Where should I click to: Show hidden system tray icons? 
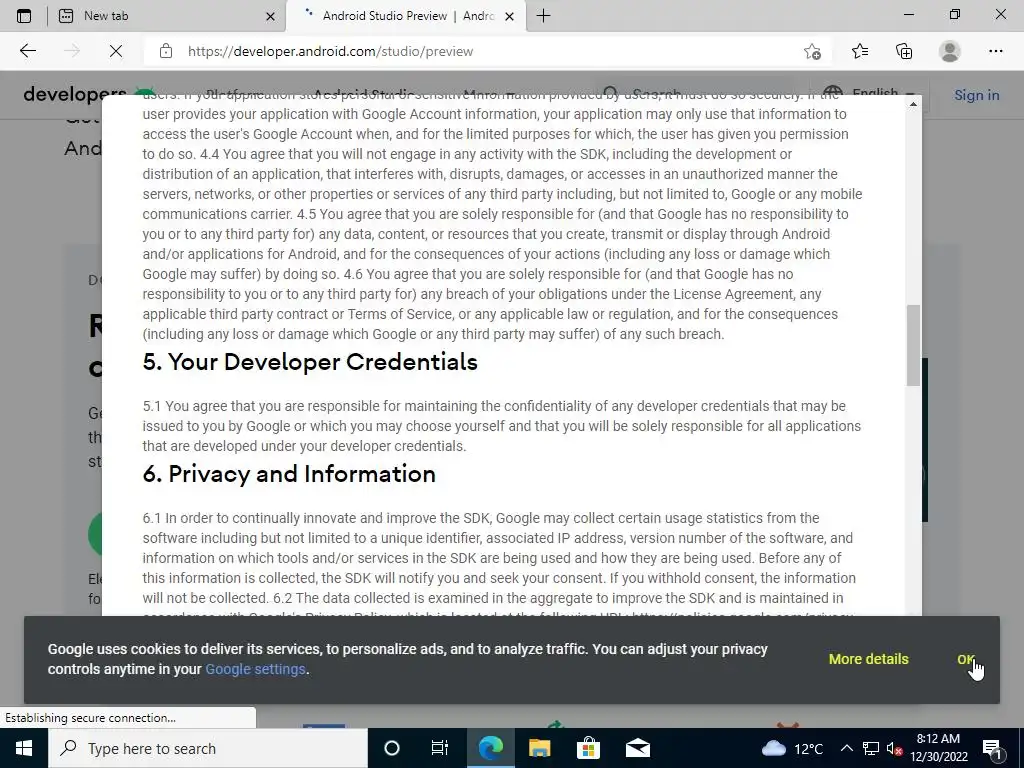click(x=846, y=748)
